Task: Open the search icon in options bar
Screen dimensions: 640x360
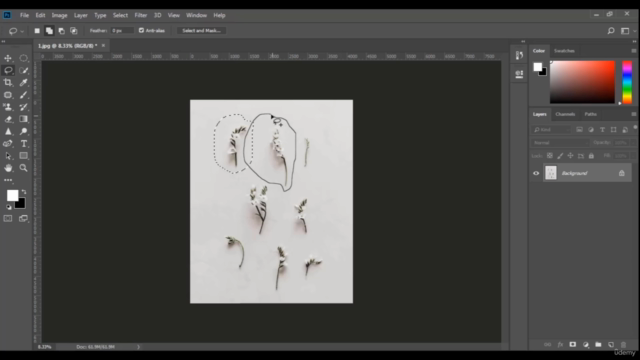Action: tap(611, 31)
